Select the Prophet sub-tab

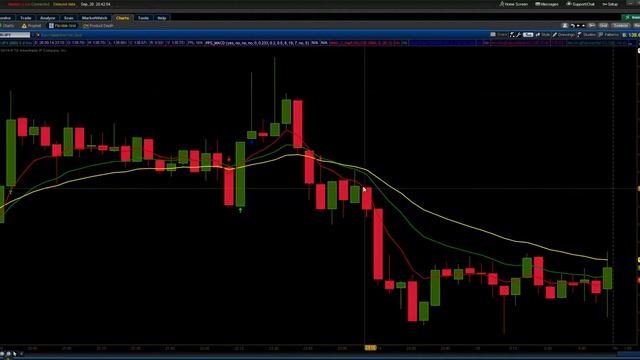(x=31, y=26)
